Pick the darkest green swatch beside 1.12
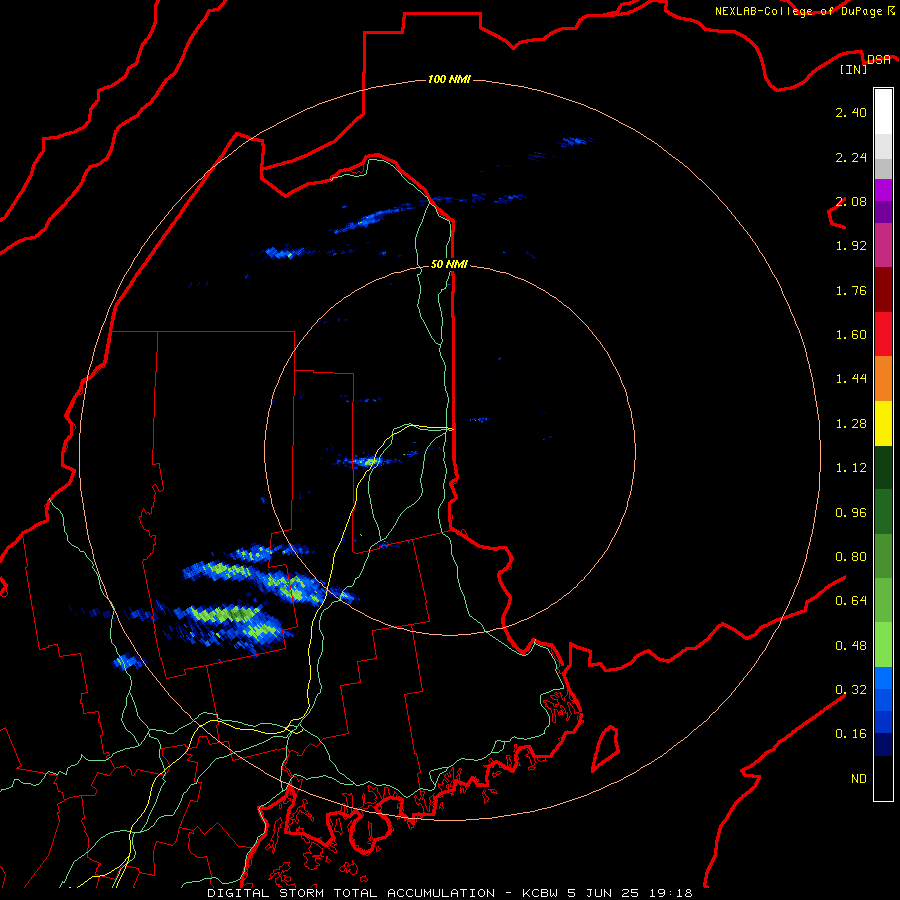The image size is (900, 900). point(883,468)
